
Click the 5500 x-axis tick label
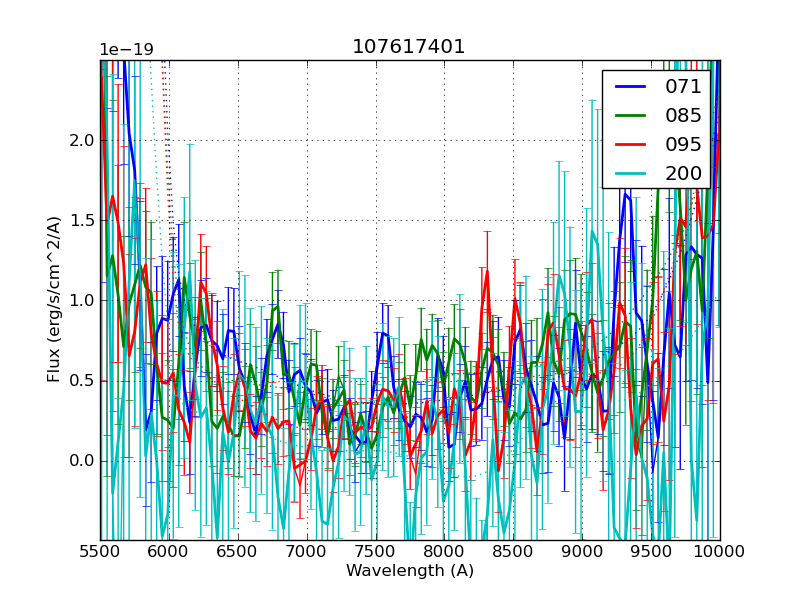100,551
